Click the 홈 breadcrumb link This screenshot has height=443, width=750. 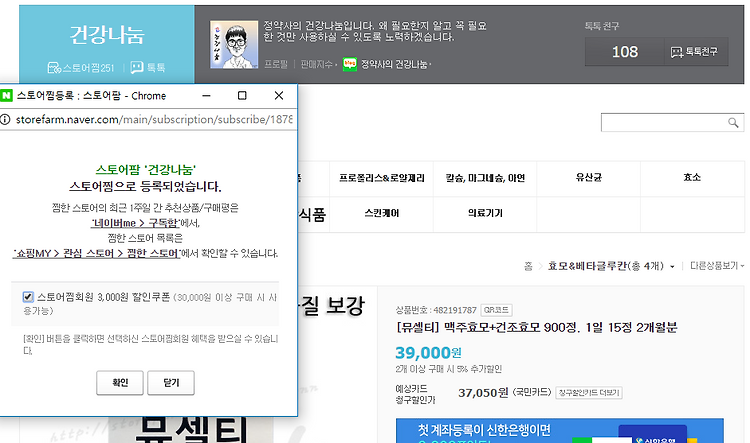pyautogui.click(x=528, y=266)
